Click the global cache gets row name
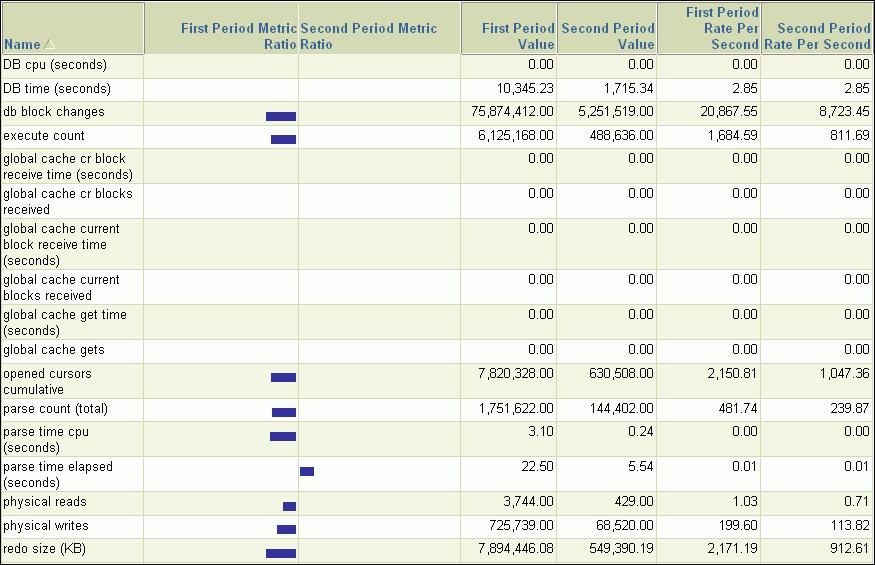 54,350
